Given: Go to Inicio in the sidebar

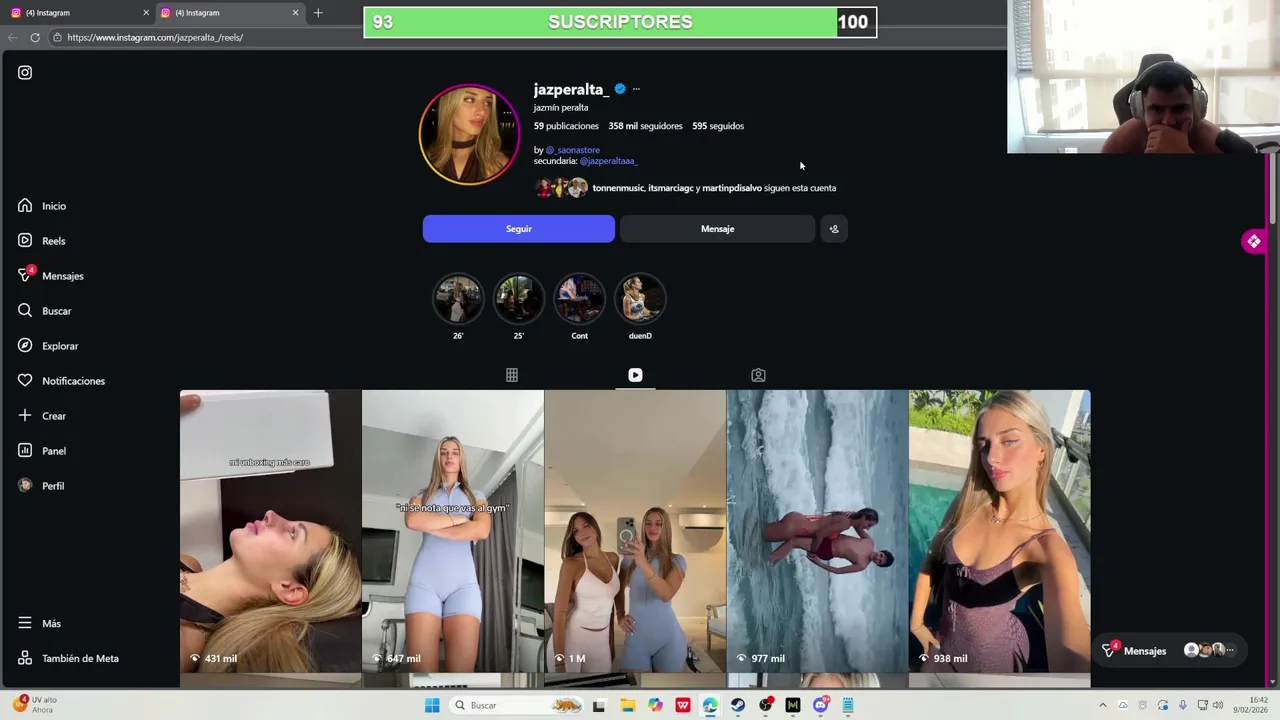Looking at the screenshot, I should point(42,206).
